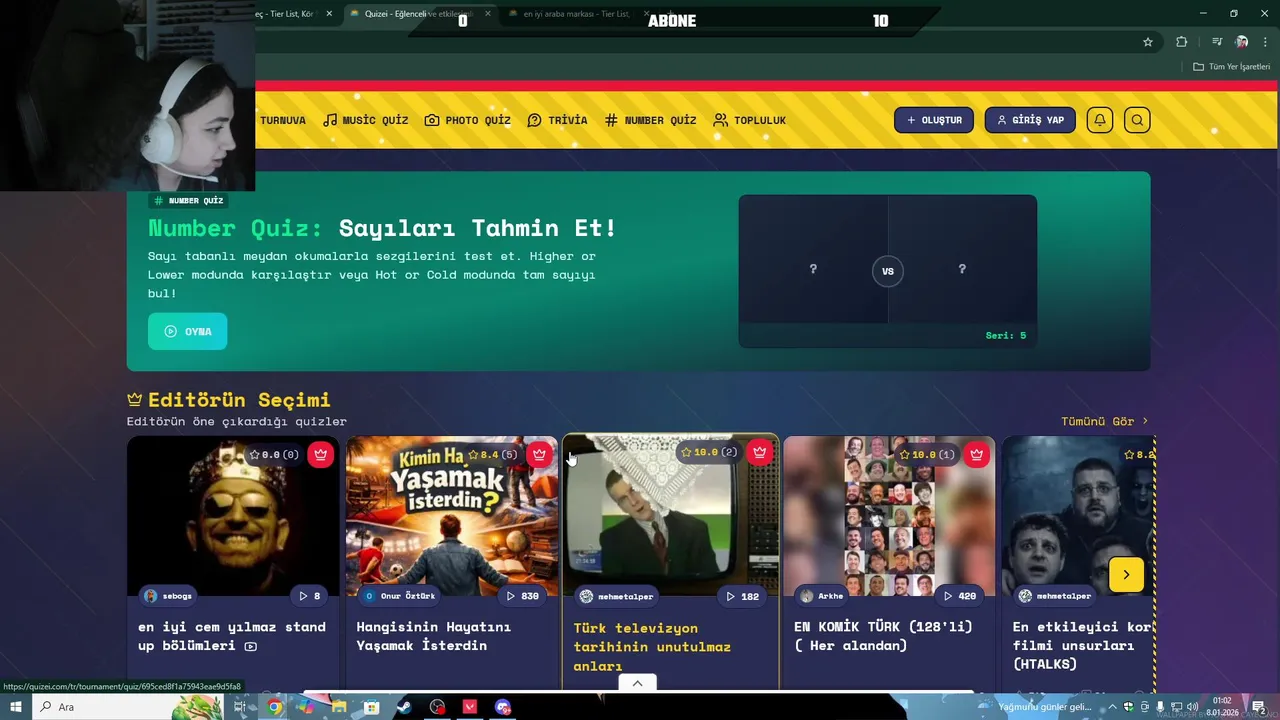The height and width of the screenshot is (720, 1280).
Task: Open Arkhe author profile
Action: pyautogui.click(x=822, y=596)
